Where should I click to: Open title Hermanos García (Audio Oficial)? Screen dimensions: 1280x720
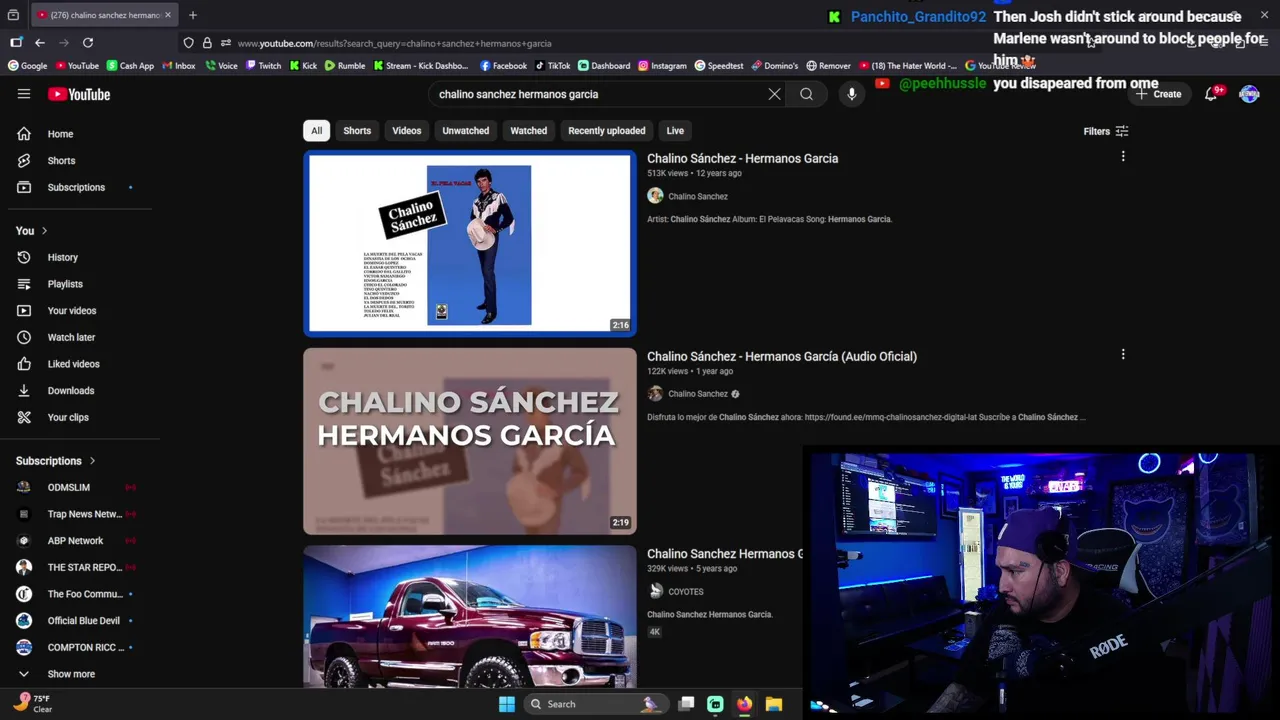click(782, 356)
